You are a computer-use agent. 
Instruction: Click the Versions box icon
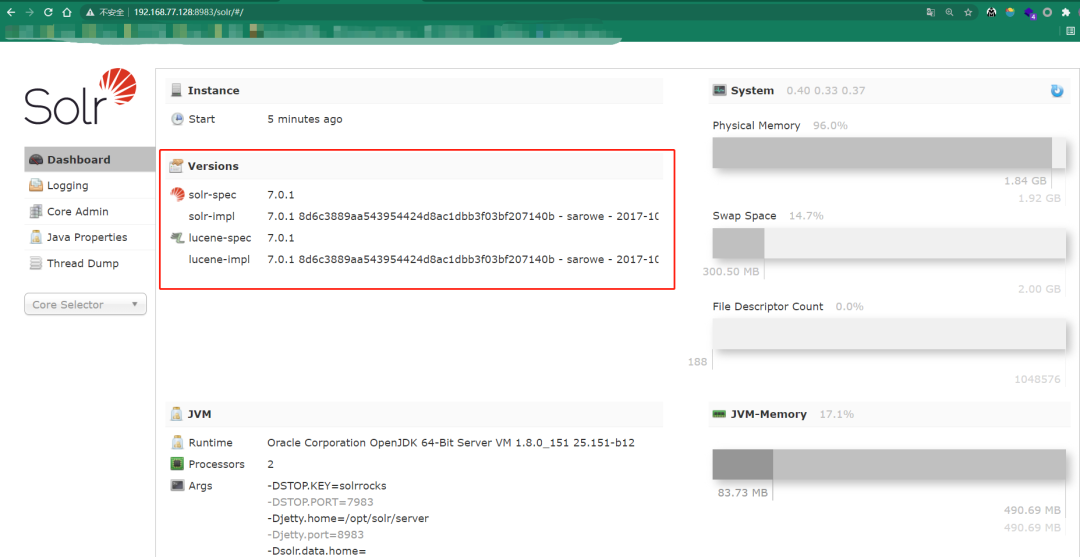(x=177, y=166)
